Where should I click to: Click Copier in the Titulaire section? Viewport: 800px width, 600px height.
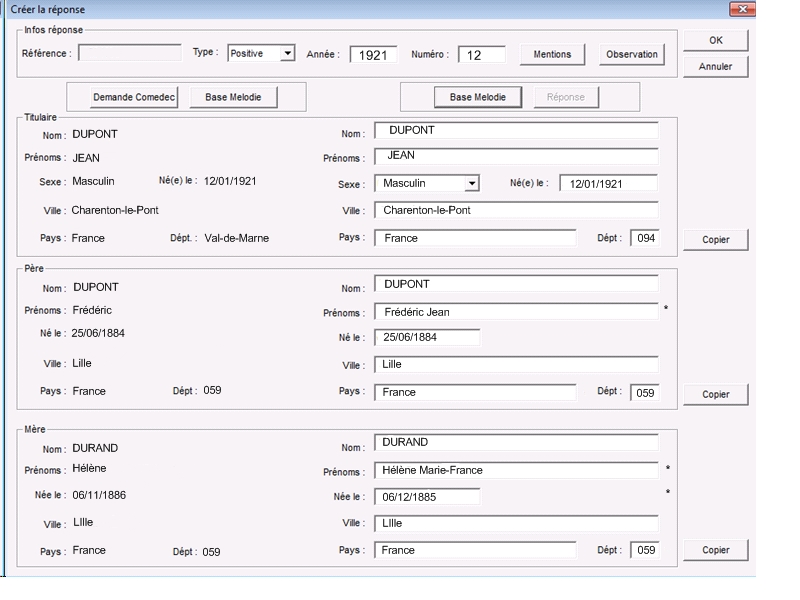coord(715,240)
